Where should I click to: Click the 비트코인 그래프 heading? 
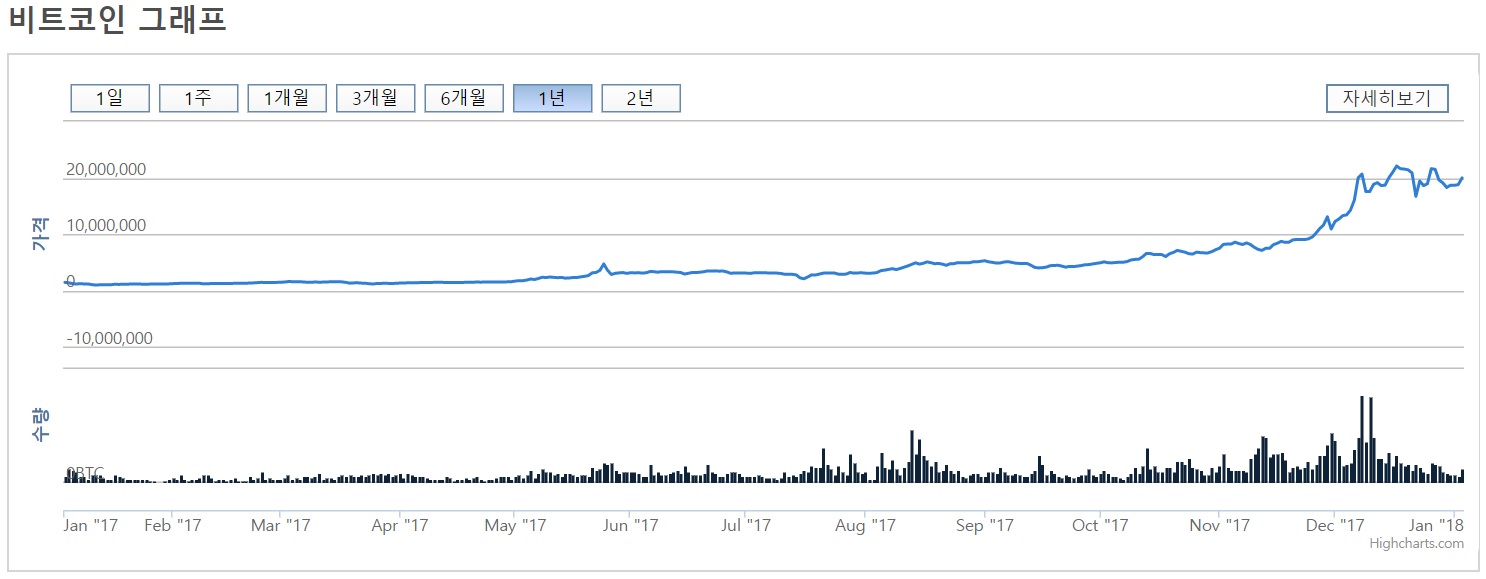point(118,19)
